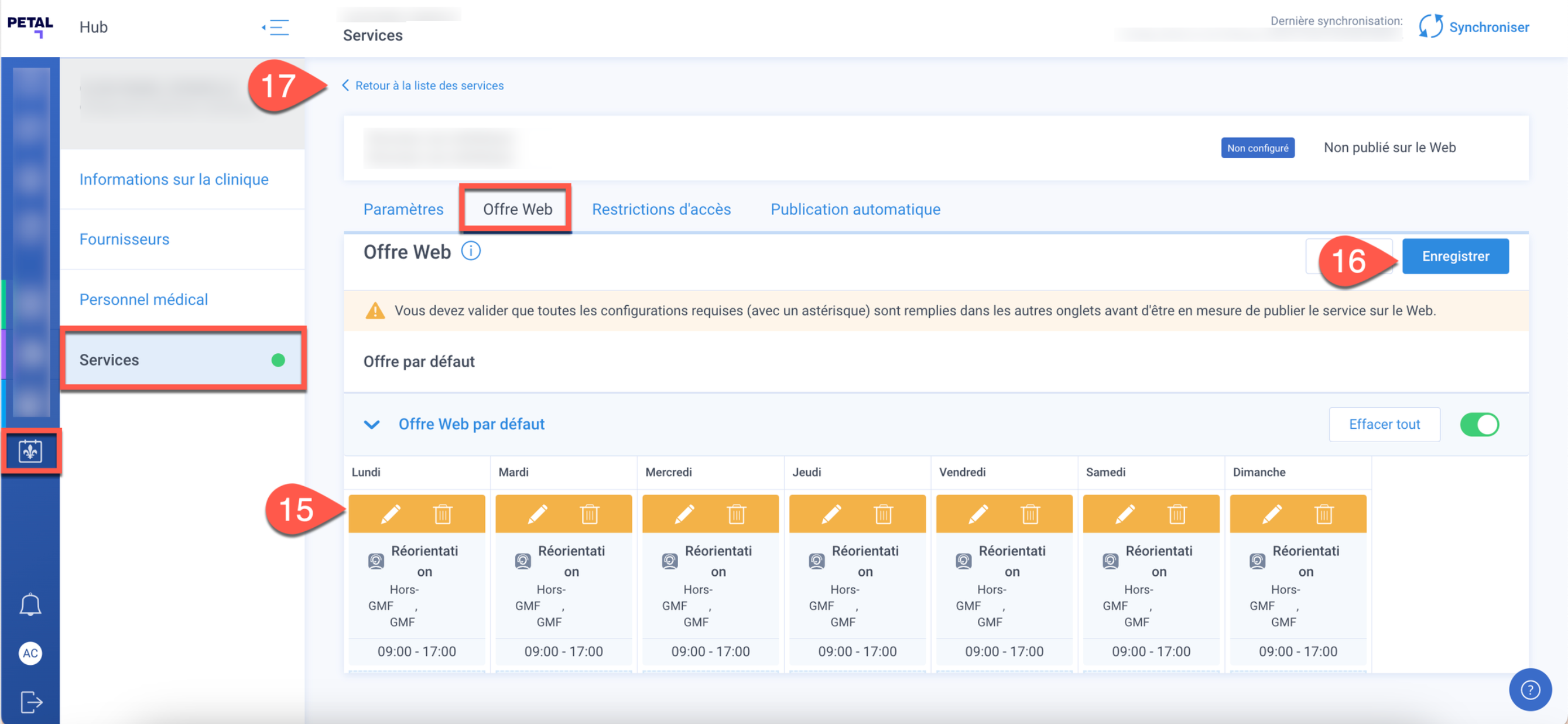Click Non publié sur le Web status
1568x724 pixels.
pos(1389,148)
